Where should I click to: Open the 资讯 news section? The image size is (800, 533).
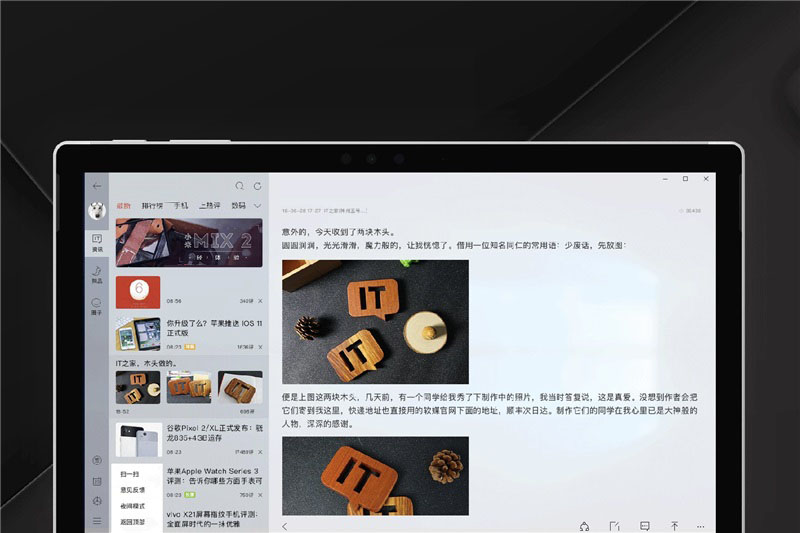pos(97,243)
